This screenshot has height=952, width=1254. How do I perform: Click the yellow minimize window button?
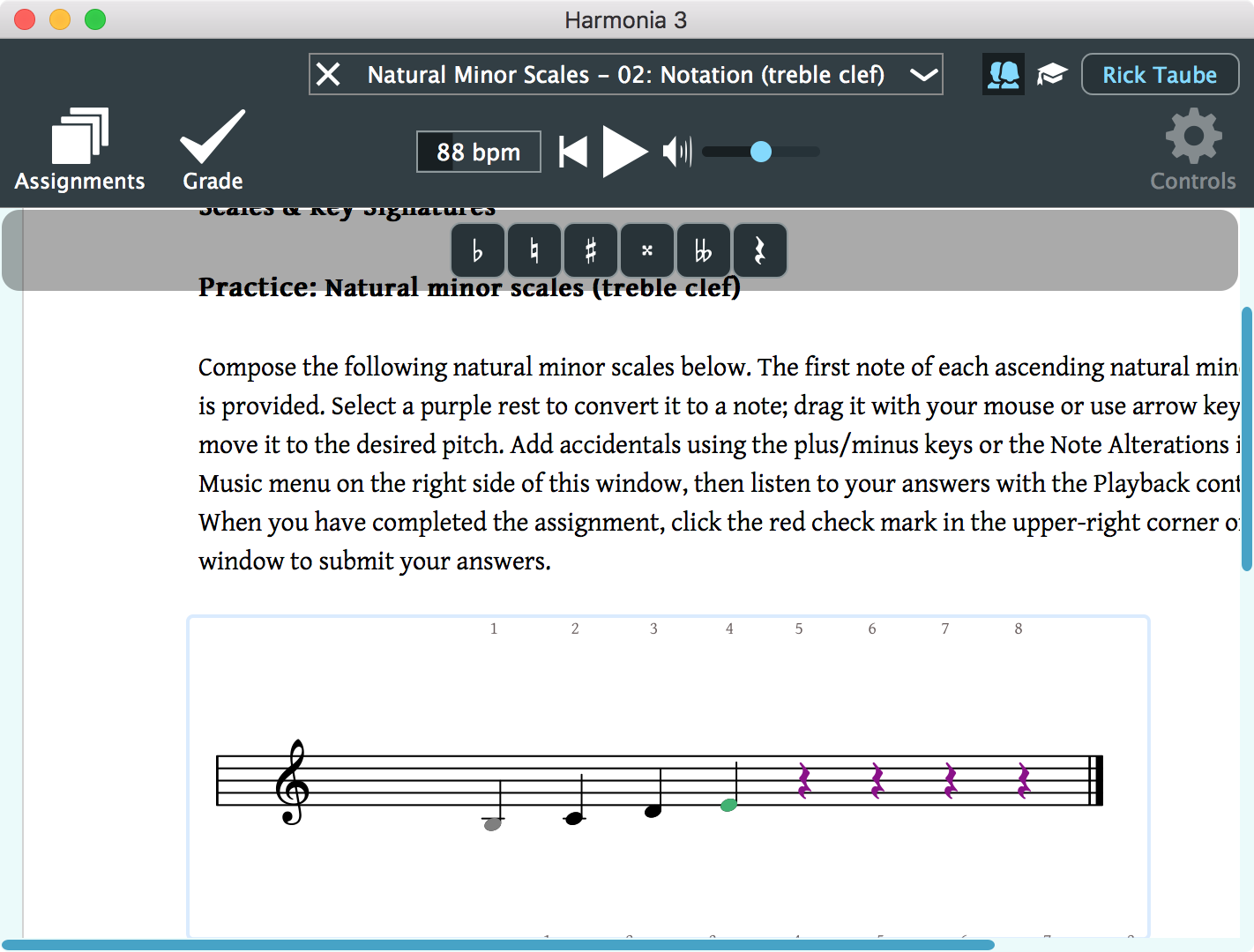[x=60, y=19]
